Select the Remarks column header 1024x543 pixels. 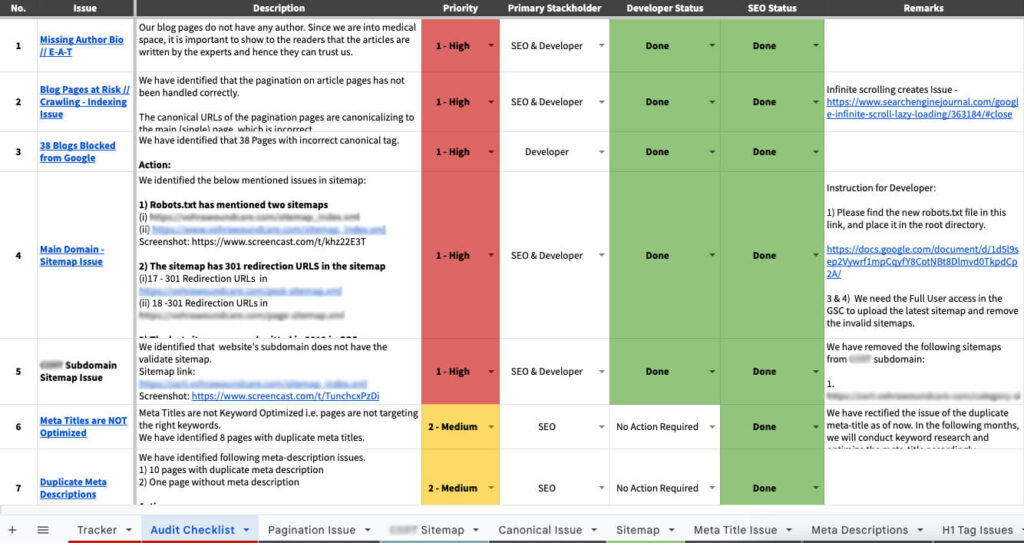(923, 8)
